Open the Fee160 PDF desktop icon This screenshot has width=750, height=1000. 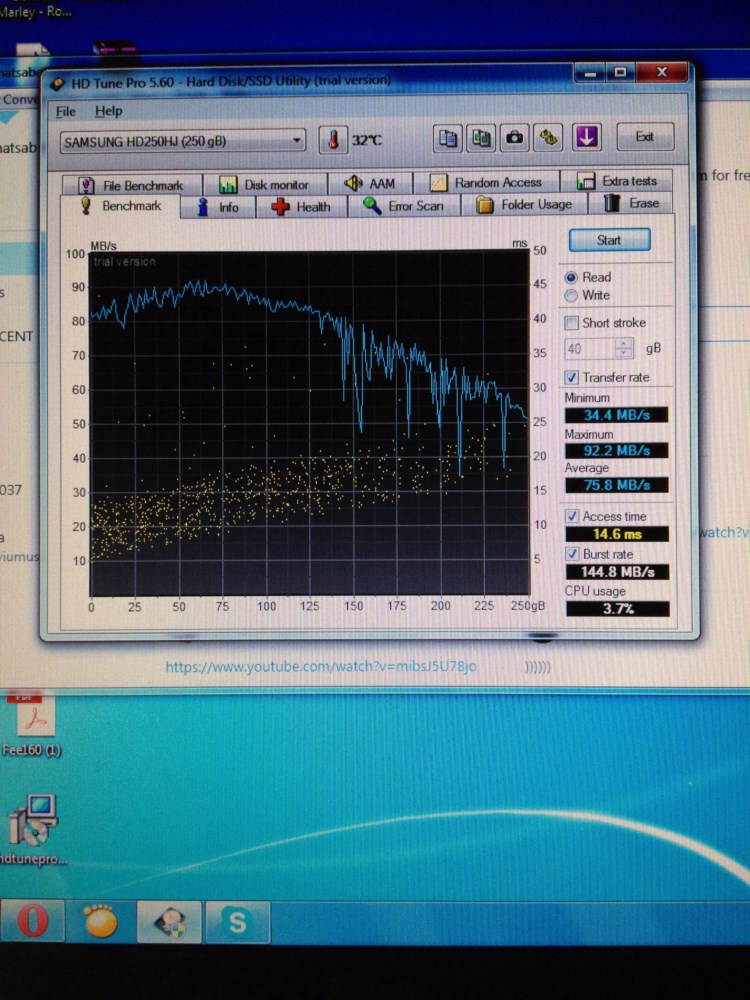37,718
